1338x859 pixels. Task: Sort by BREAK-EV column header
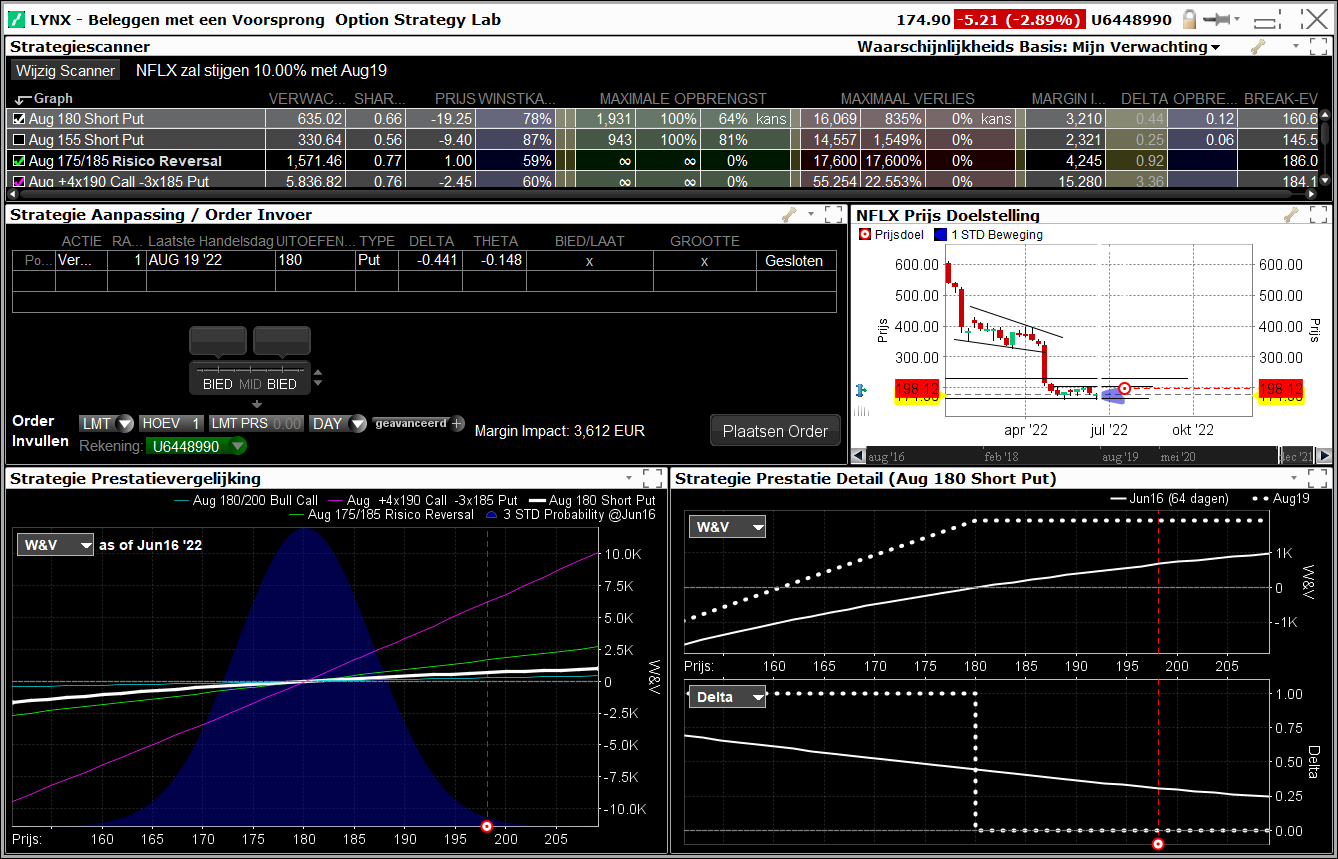[x=1281, y=99]
